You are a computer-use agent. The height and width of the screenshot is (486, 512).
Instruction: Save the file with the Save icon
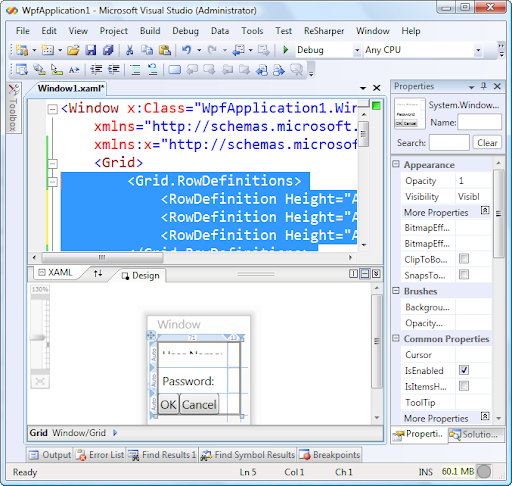tap(90, 50)
